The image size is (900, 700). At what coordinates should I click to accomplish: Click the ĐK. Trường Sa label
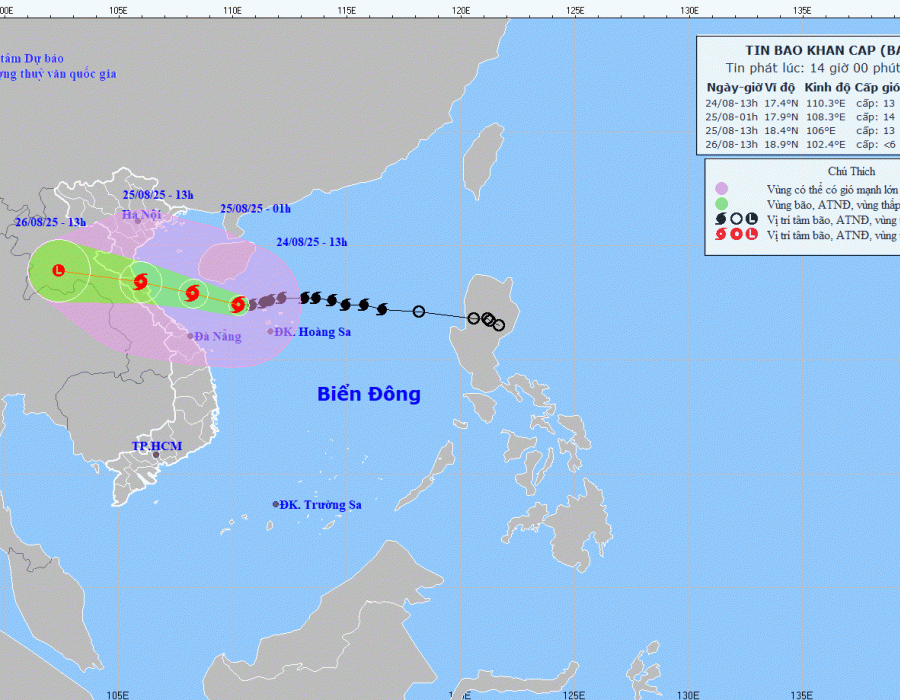[320, 505]
